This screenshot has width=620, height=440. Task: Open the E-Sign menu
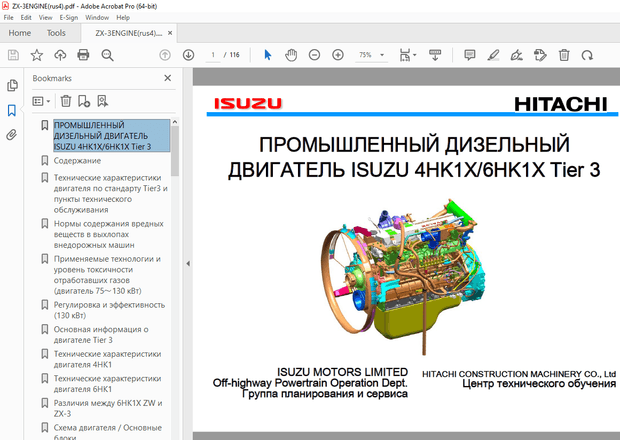[69, 17]
